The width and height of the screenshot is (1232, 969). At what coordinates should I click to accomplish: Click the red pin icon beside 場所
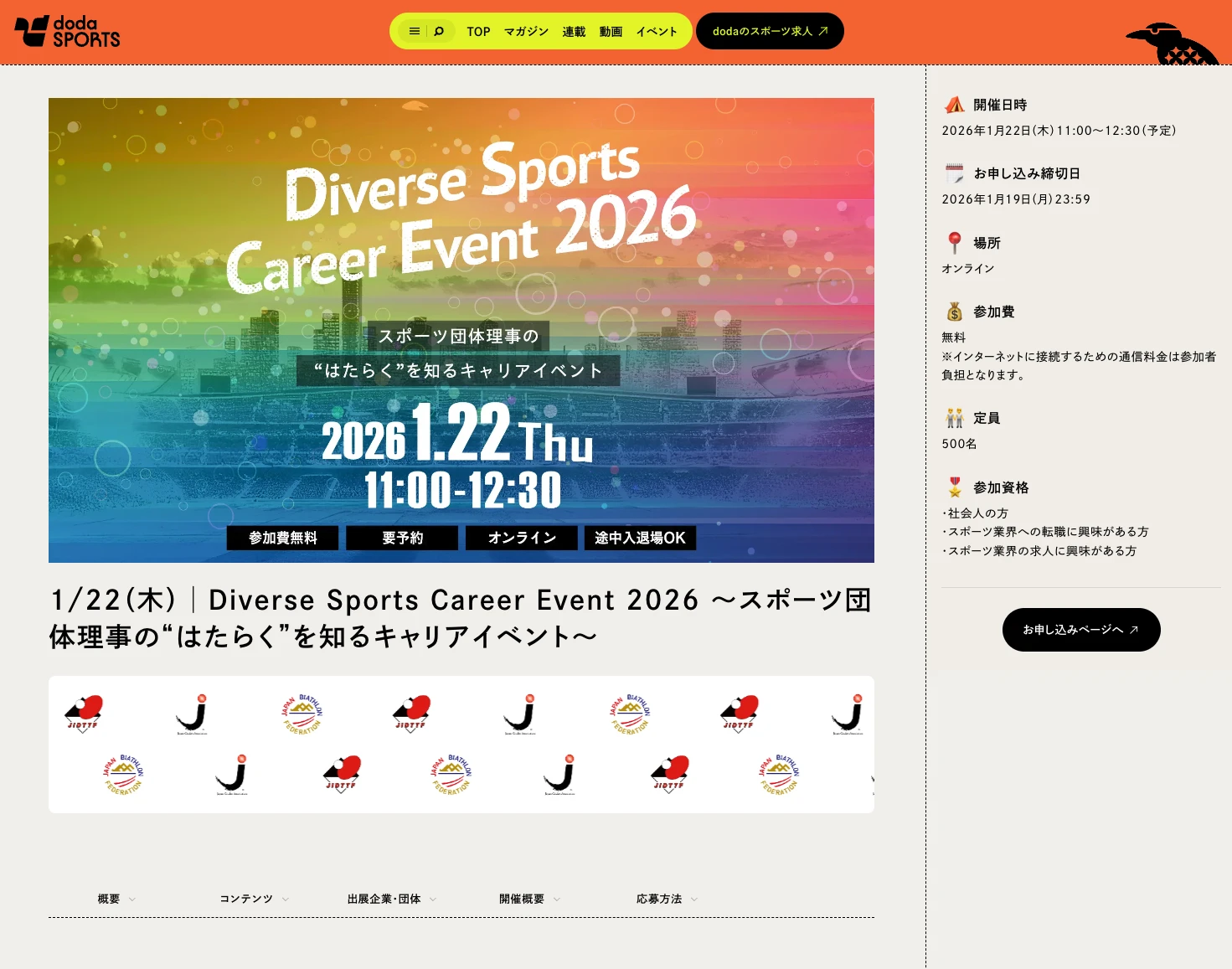click(x=954, y=243)
